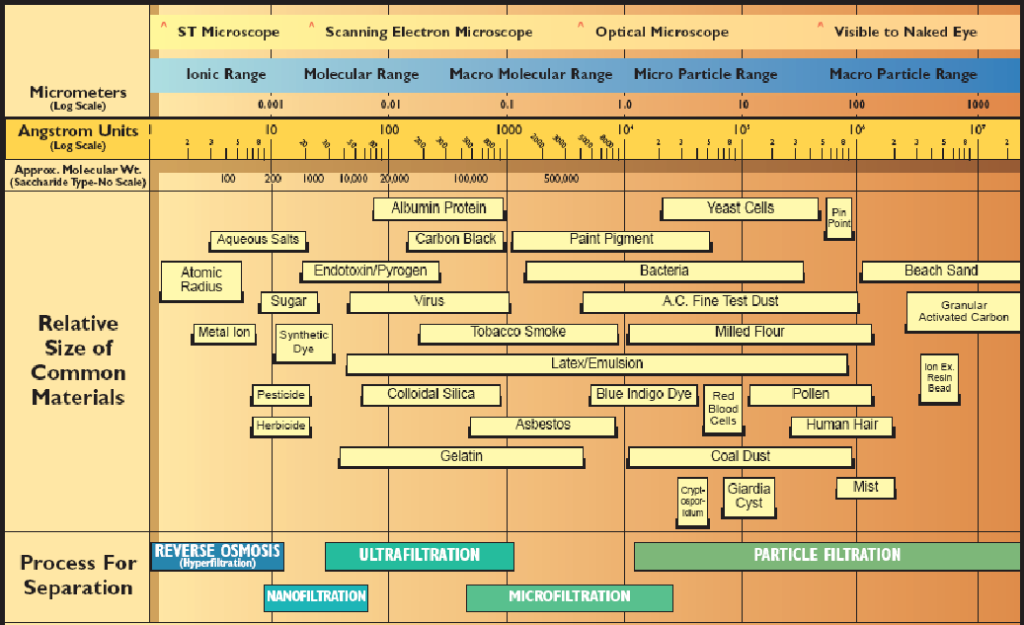
Task: Click the Yeast Cells label
Action: click(x=740, y=208)
